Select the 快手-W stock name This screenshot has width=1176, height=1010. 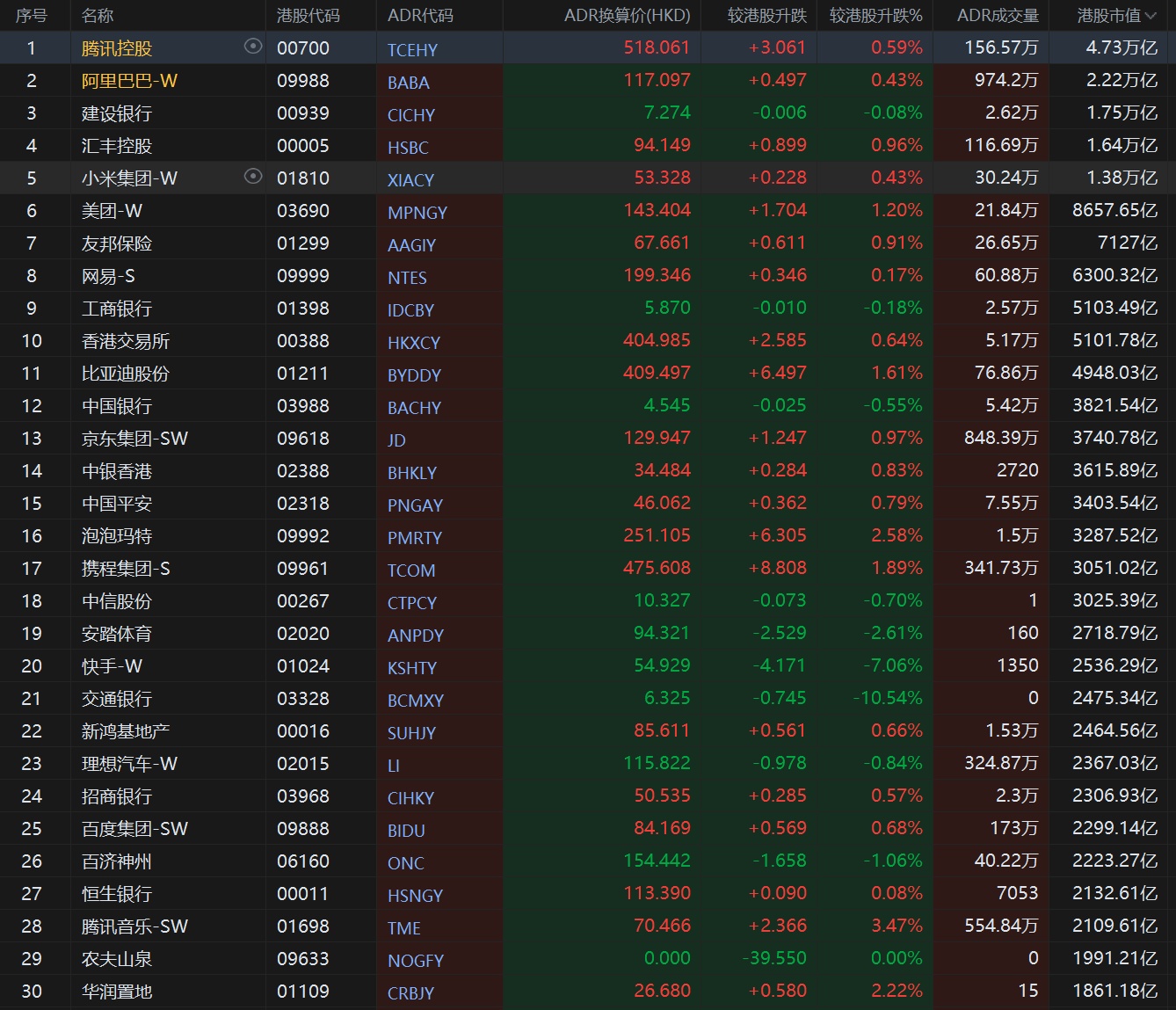tap(112, 666)
